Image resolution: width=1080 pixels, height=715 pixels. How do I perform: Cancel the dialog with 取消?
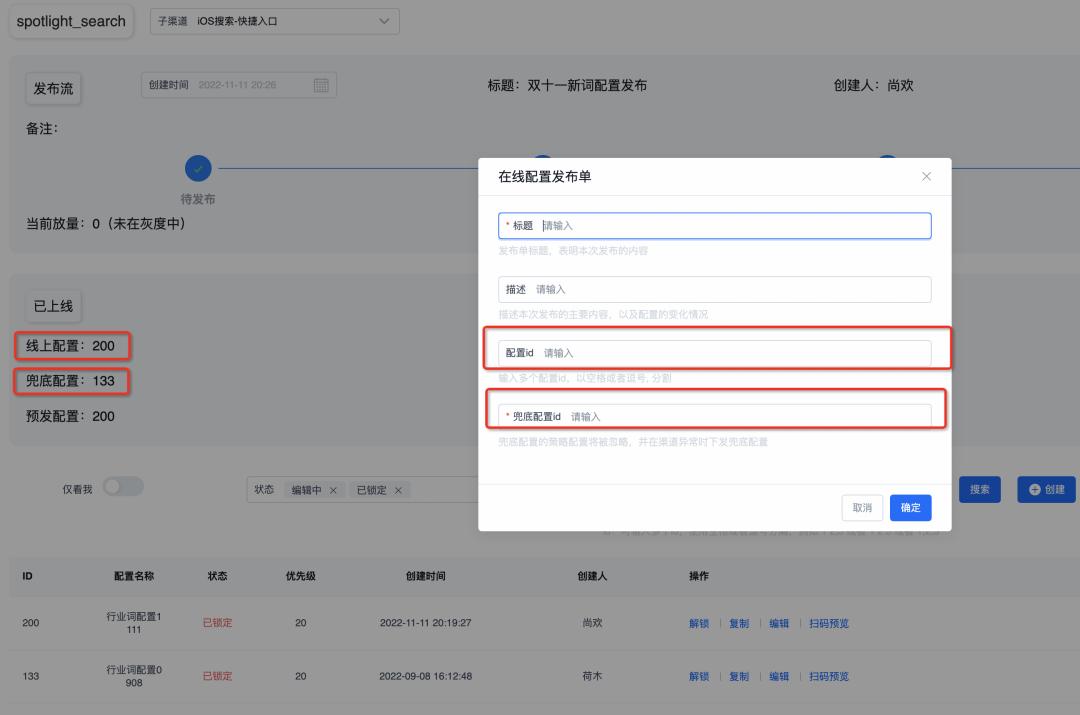pyautogui.click(x=862, y=508)
